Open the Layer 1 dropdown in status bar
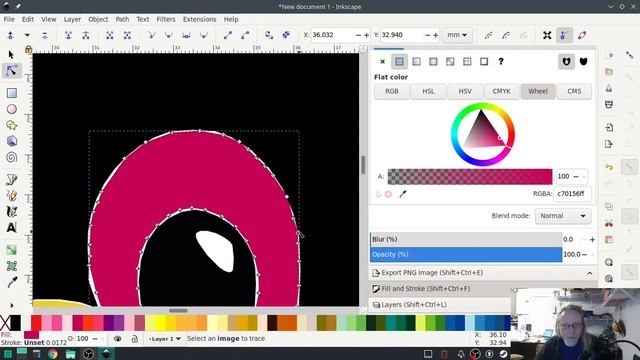Image resolution: width=640 pixels, height=360 pixels. [x=164, y=339]
